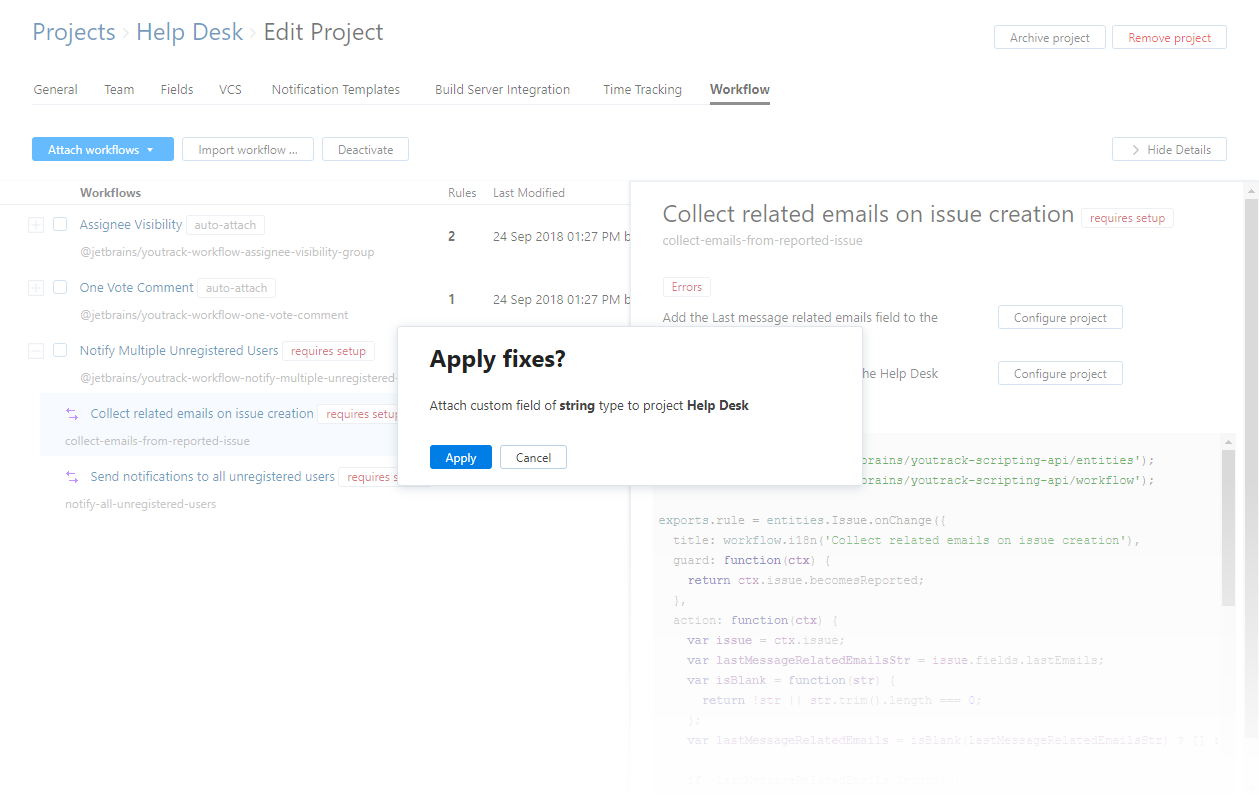Select Notify Multiple Unregistered Users checkbox
This screenshot has height=795, width=1259.
pyautogui.click(x=60, y=351)
